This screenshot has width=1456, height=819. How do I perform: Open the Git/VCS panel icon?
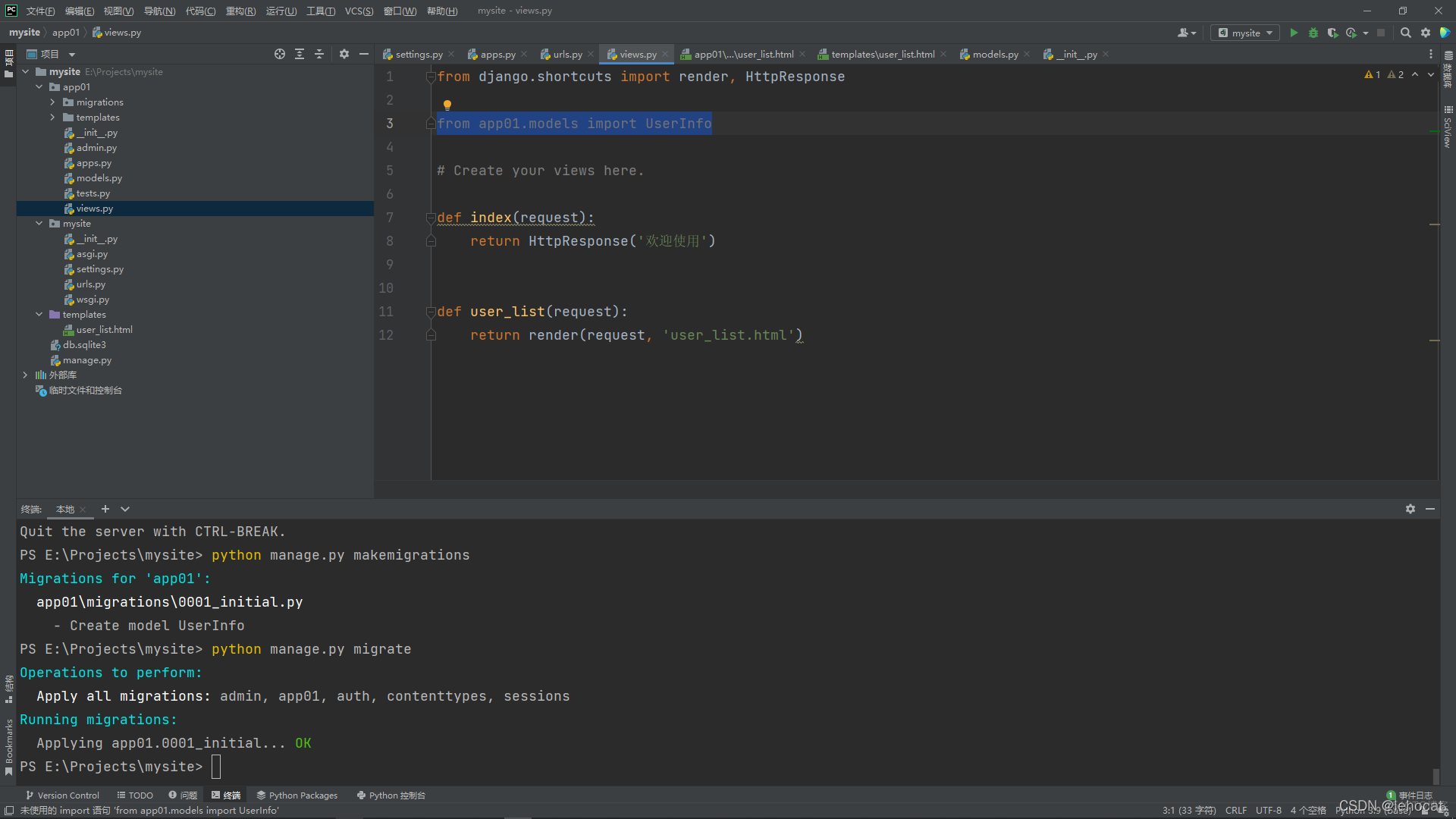61,794
